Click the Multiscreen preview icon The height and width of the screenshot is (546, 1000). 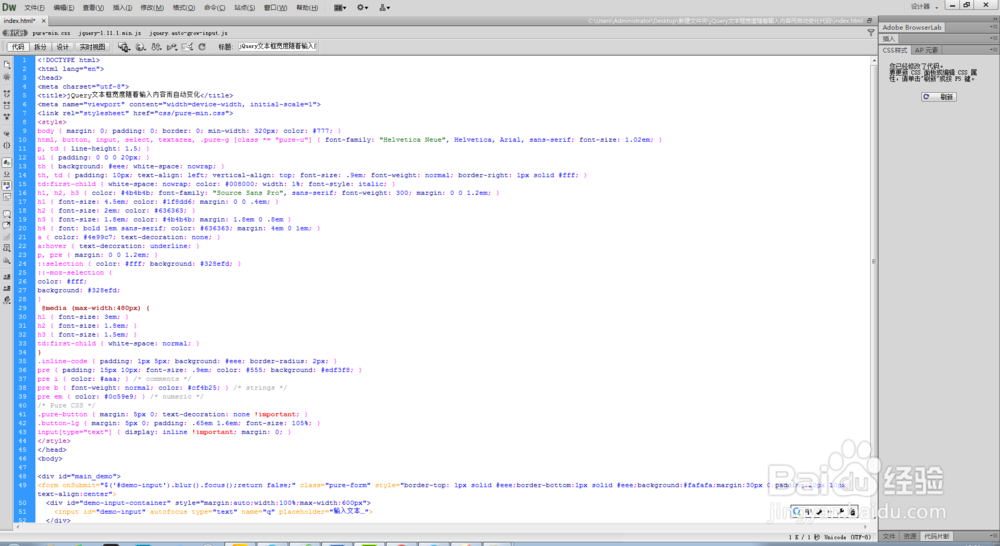point(124,47)
